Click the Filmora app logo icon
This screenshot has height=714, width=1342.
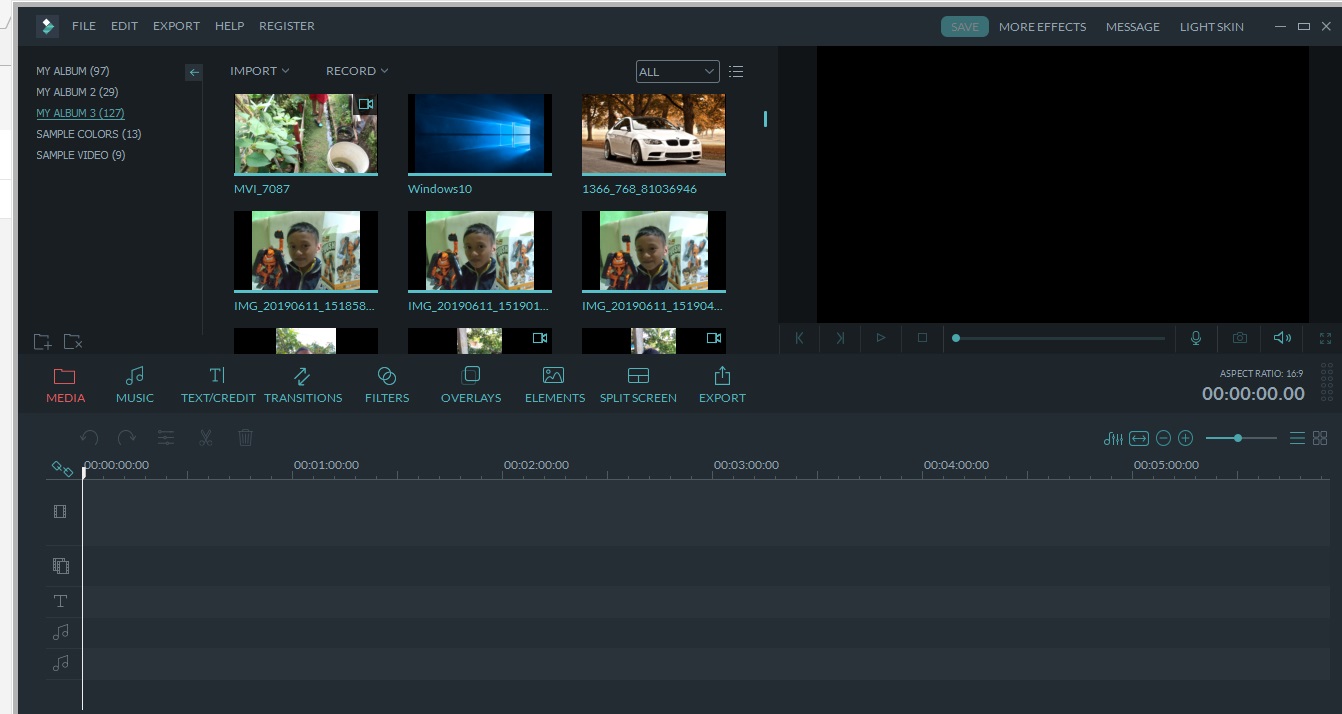(47, 27)
